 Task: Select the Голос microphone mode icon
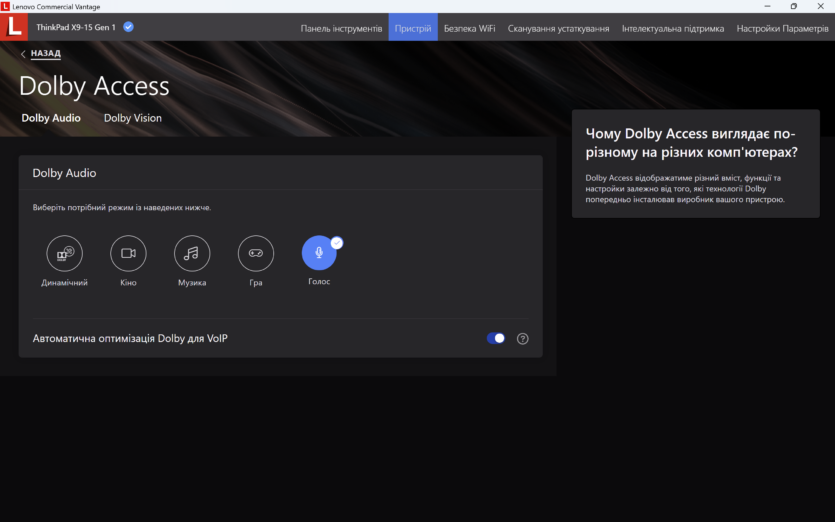[319, 252]
